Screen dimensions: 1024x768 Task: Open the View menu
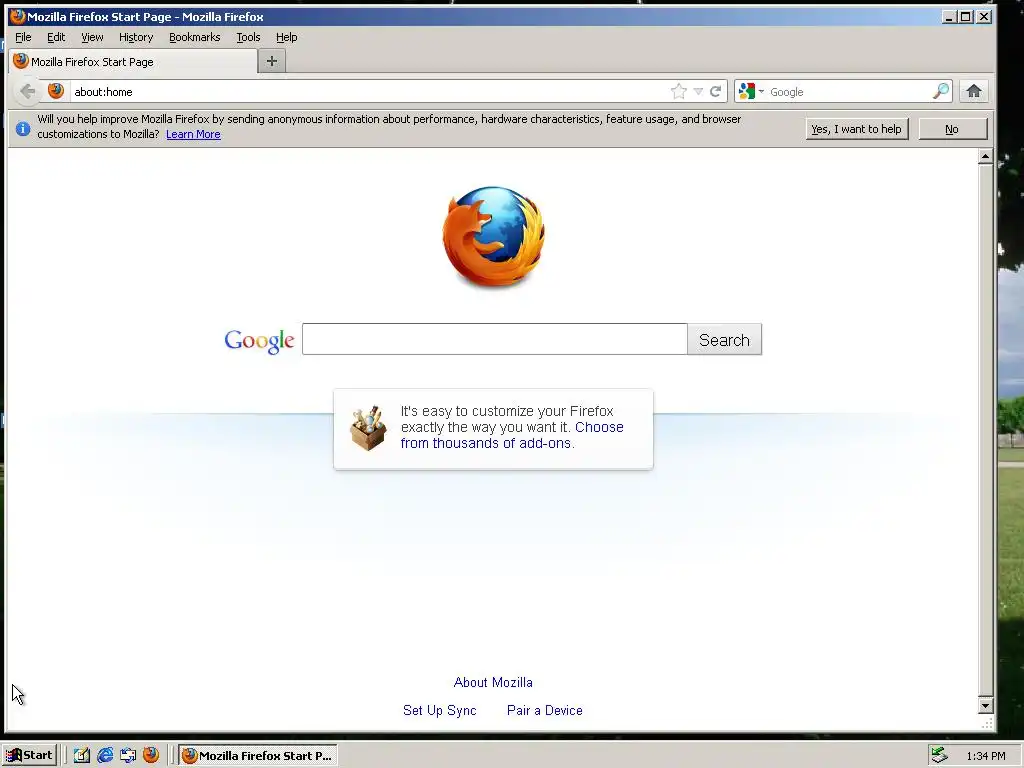pyautogui.click(x=92, y=37)
